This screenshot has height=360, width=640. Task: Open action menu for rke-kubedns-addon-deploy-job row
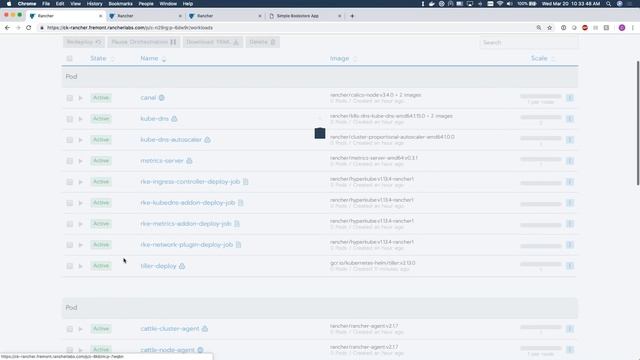570,203
